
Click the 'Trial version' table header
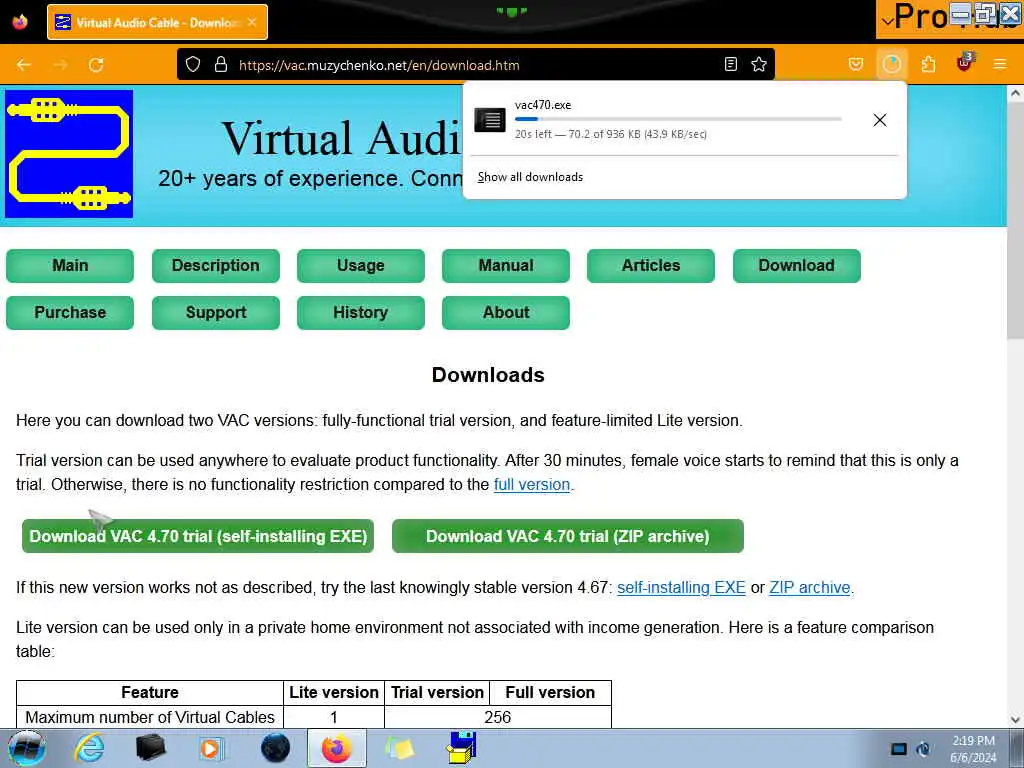437,692
